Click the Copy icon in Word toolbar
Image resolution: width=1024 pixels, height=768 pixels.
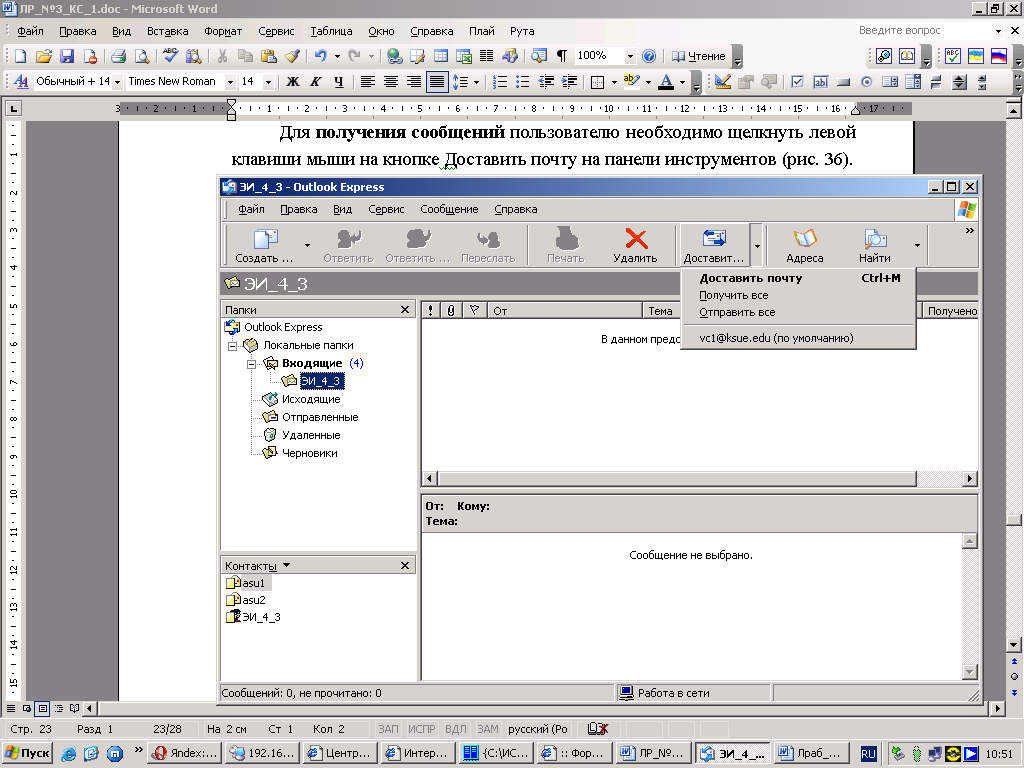(x=246, y=56)
